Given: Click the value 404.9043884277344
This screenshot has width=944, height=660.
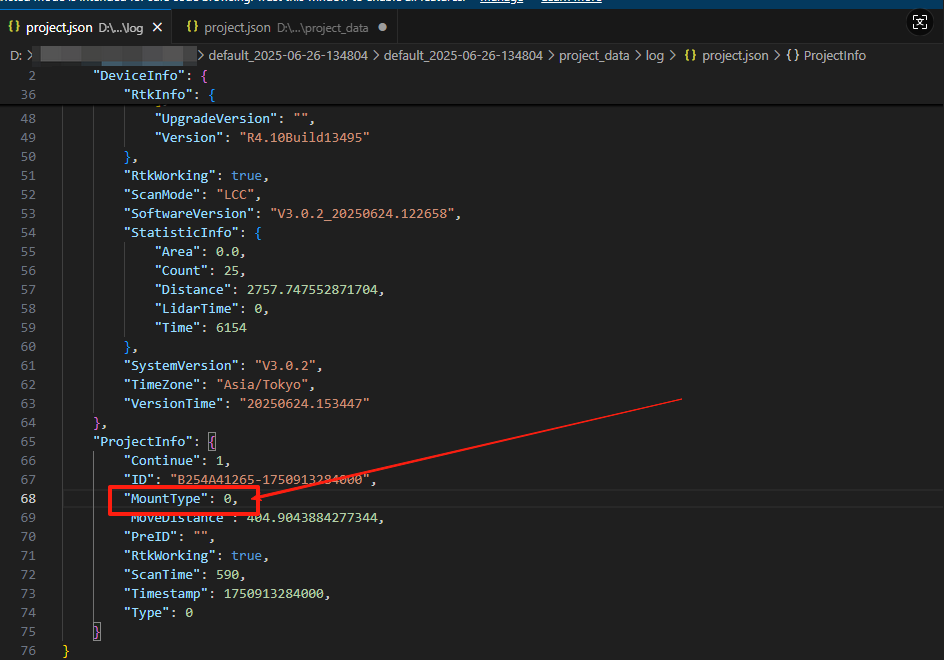Looking at the screenshot, I should point(311,517).
